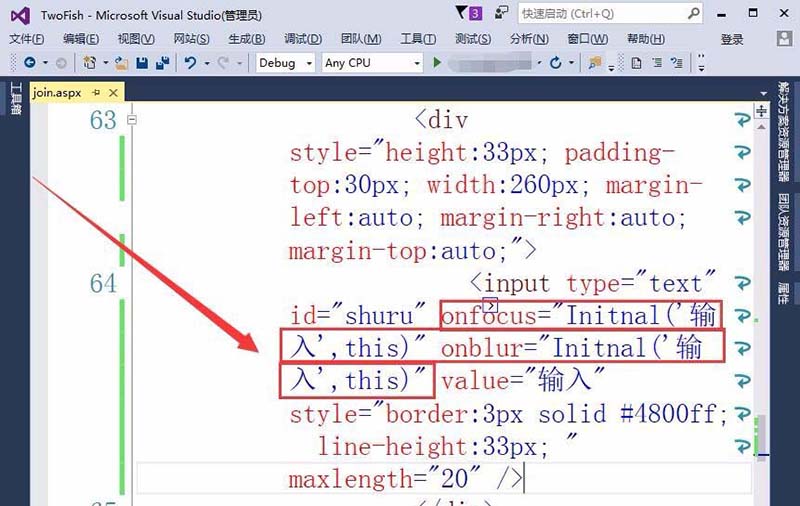Switch to the join.aspx tab
Viewport: 800px width, 506px height.
click(x=57, y=93)
